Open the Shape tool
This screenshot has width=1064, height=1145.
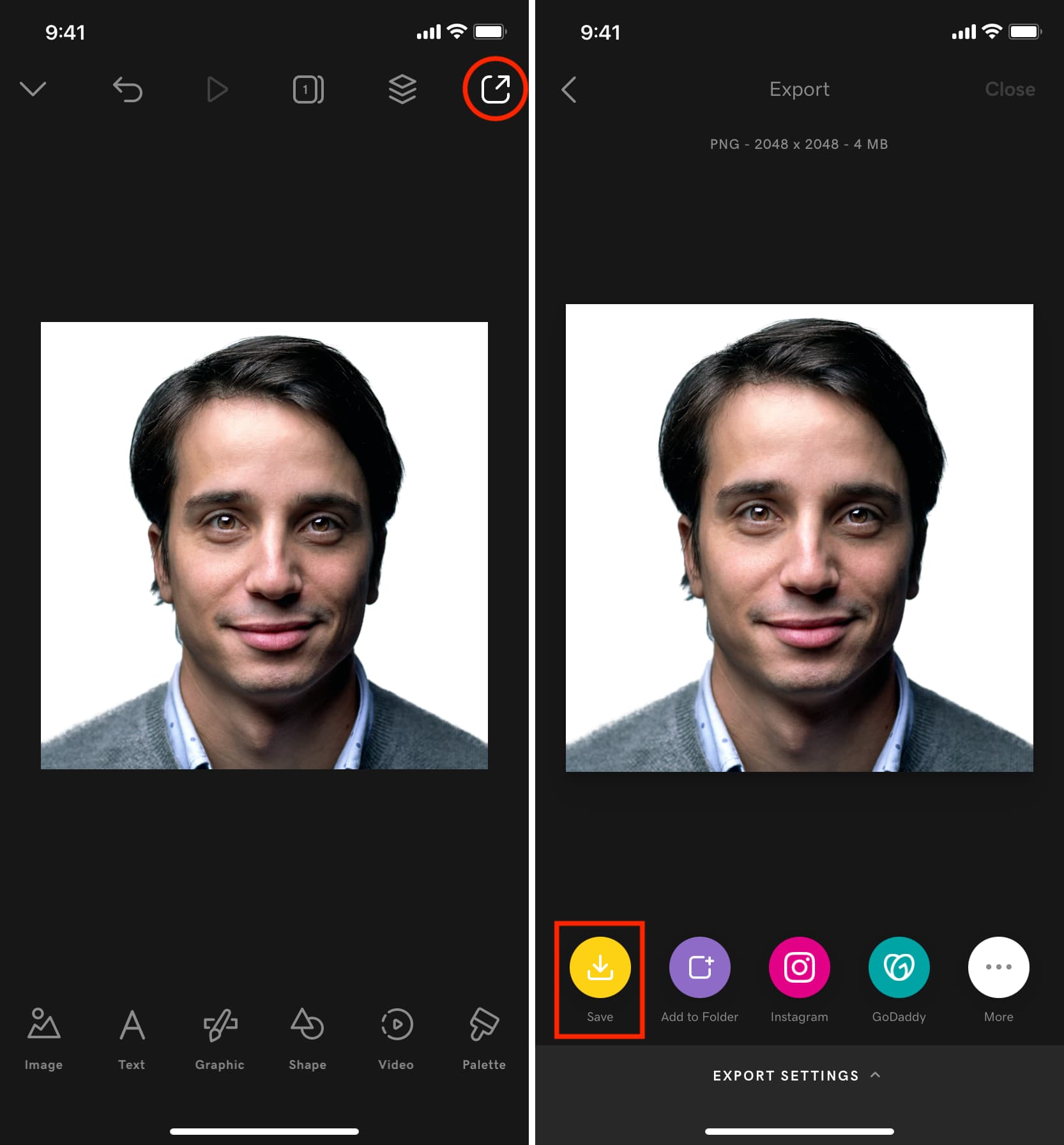pyautogui.click(x=307, y=1039)
